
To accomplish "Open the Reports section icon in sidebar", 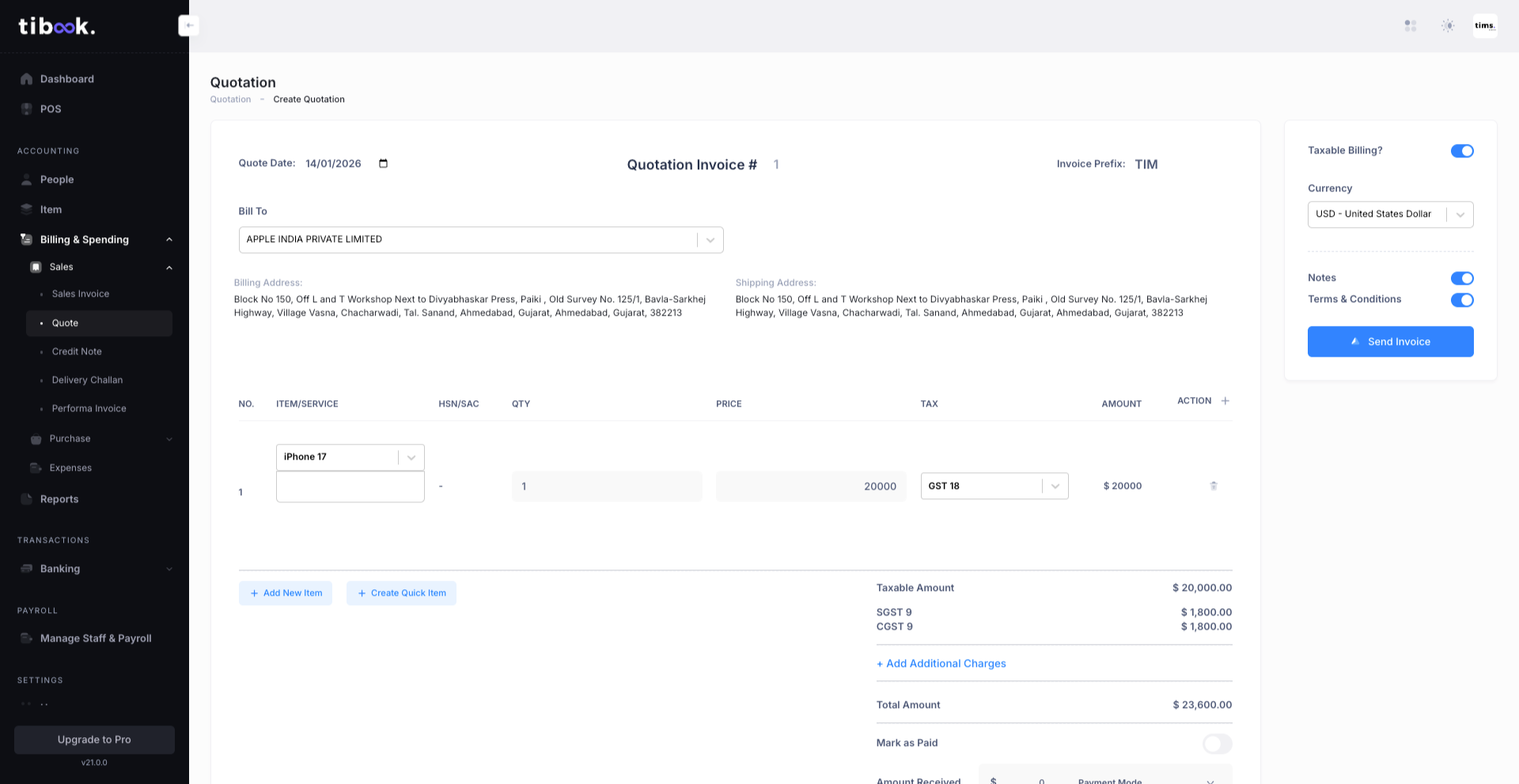I will [x=26, y=498].
